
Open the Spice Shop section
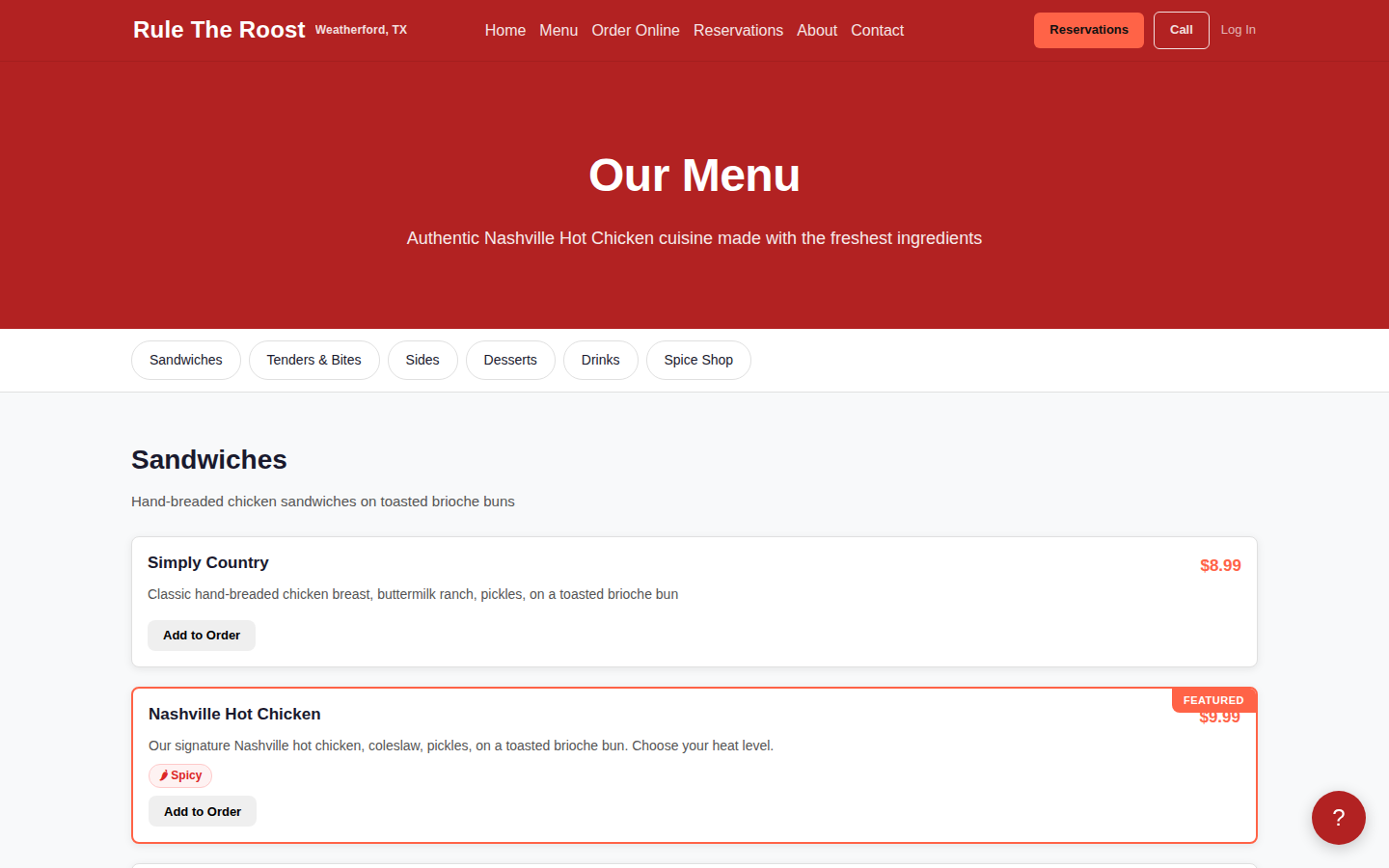click(x=698, y=360)
